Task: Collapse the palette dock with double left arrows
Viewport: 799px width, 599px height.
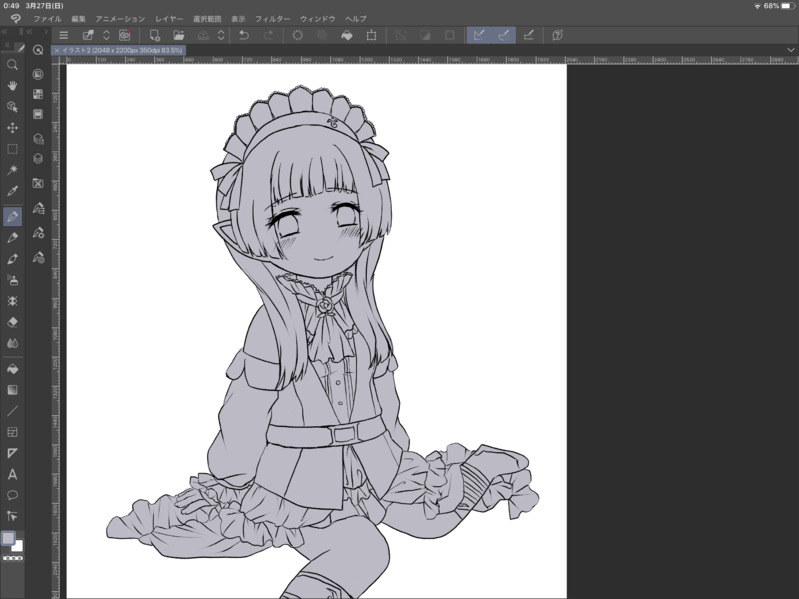Action: point(4,32)
